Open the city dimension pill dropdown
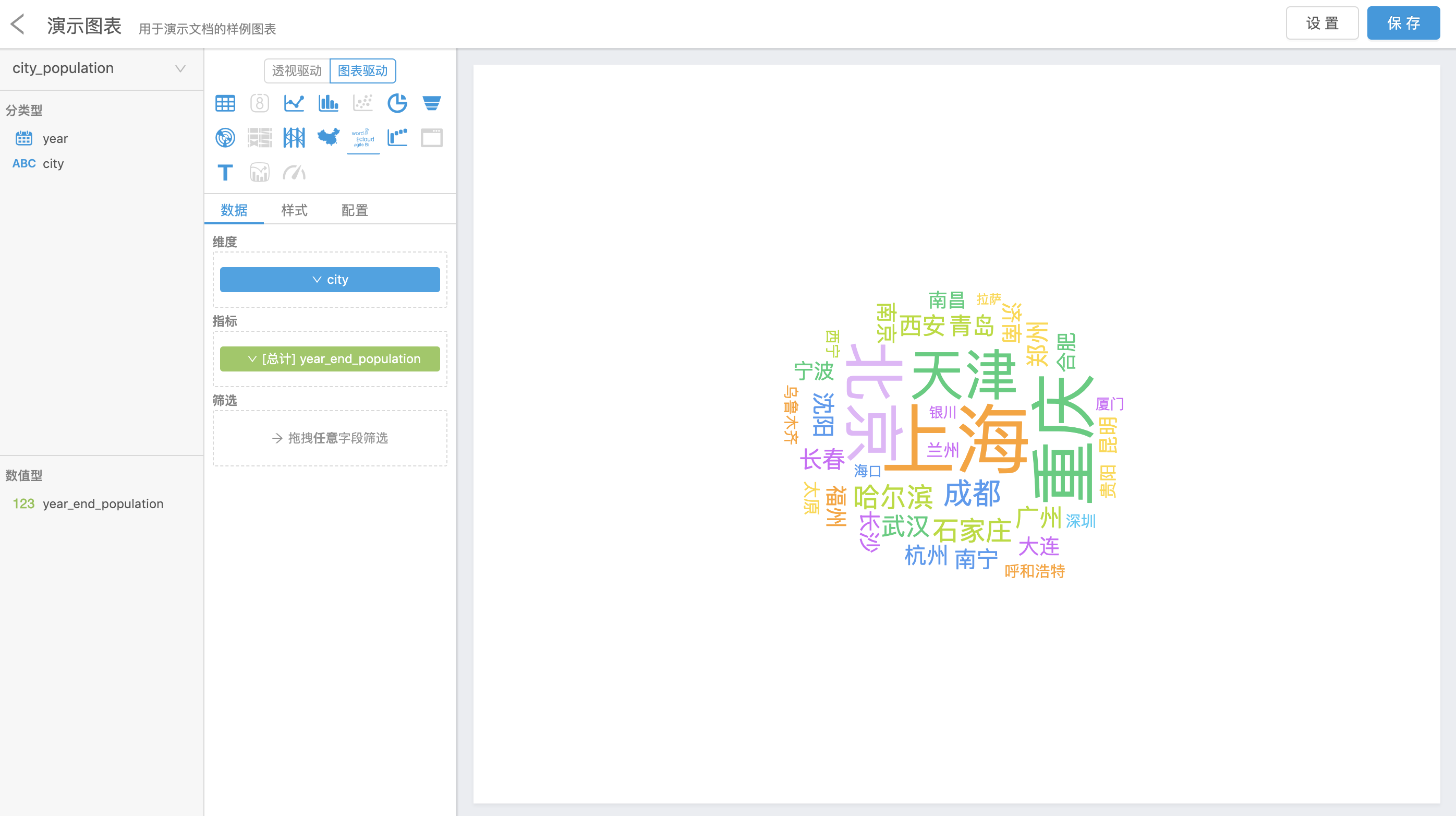The height and width of the screenshot is (816, 1456). pyautogui.click(x=330, y=279)
